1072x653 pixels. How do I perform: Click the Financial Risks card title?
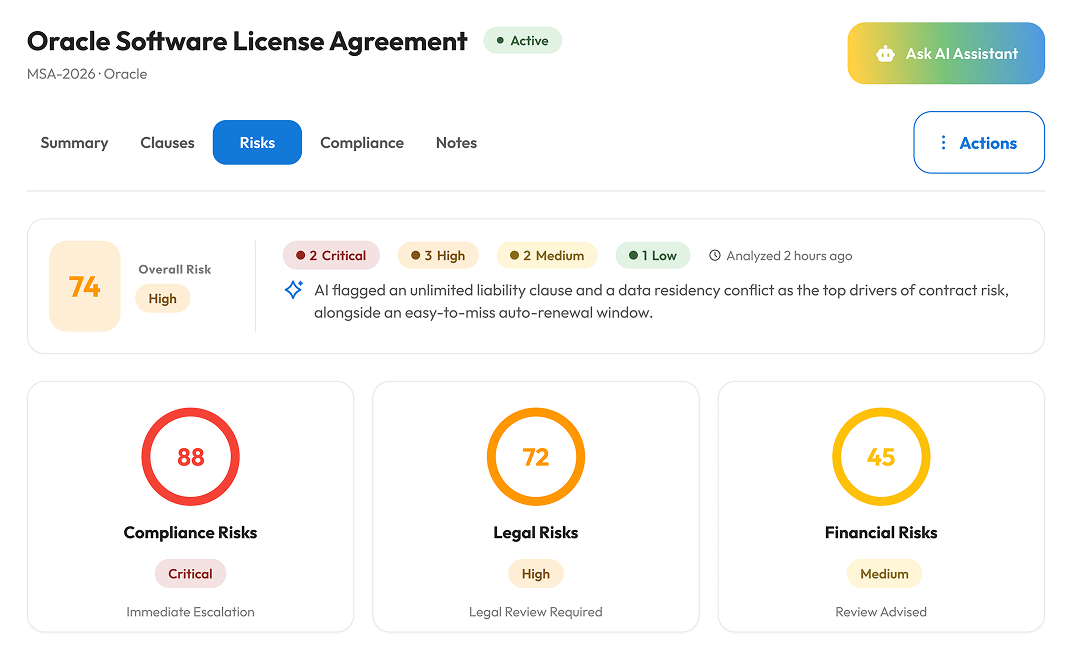tap(881, 532)
